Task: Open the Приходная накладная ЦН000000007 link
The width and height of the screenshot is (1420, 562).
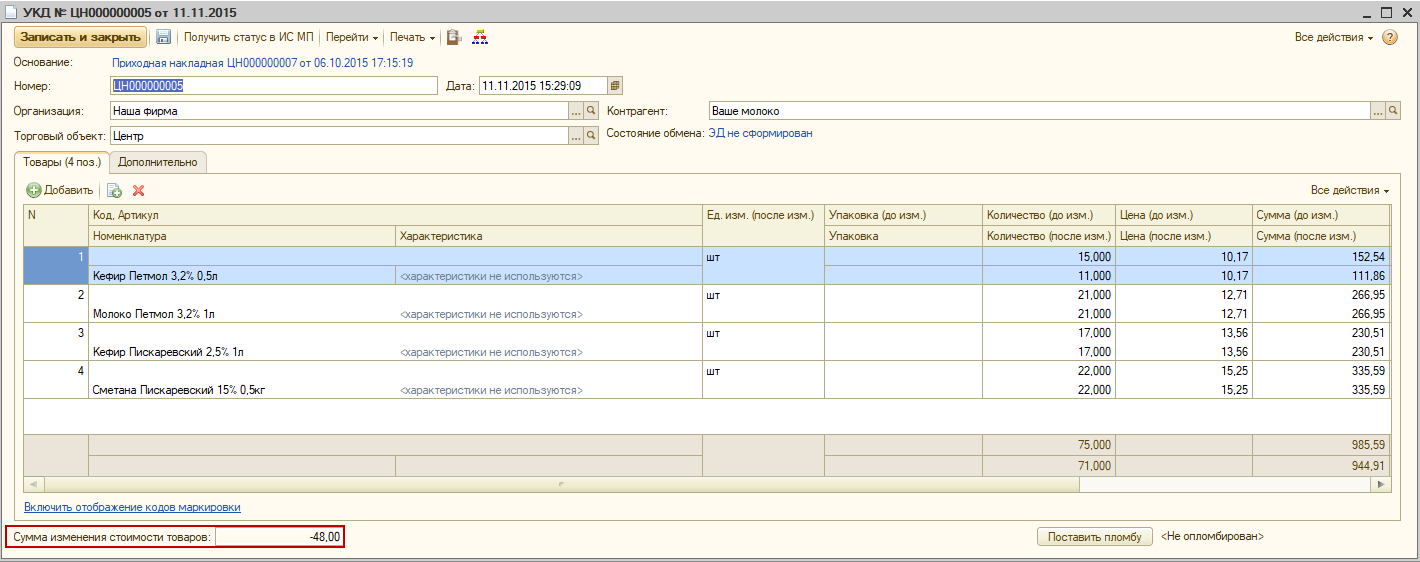Action: (x=262, y=62)
